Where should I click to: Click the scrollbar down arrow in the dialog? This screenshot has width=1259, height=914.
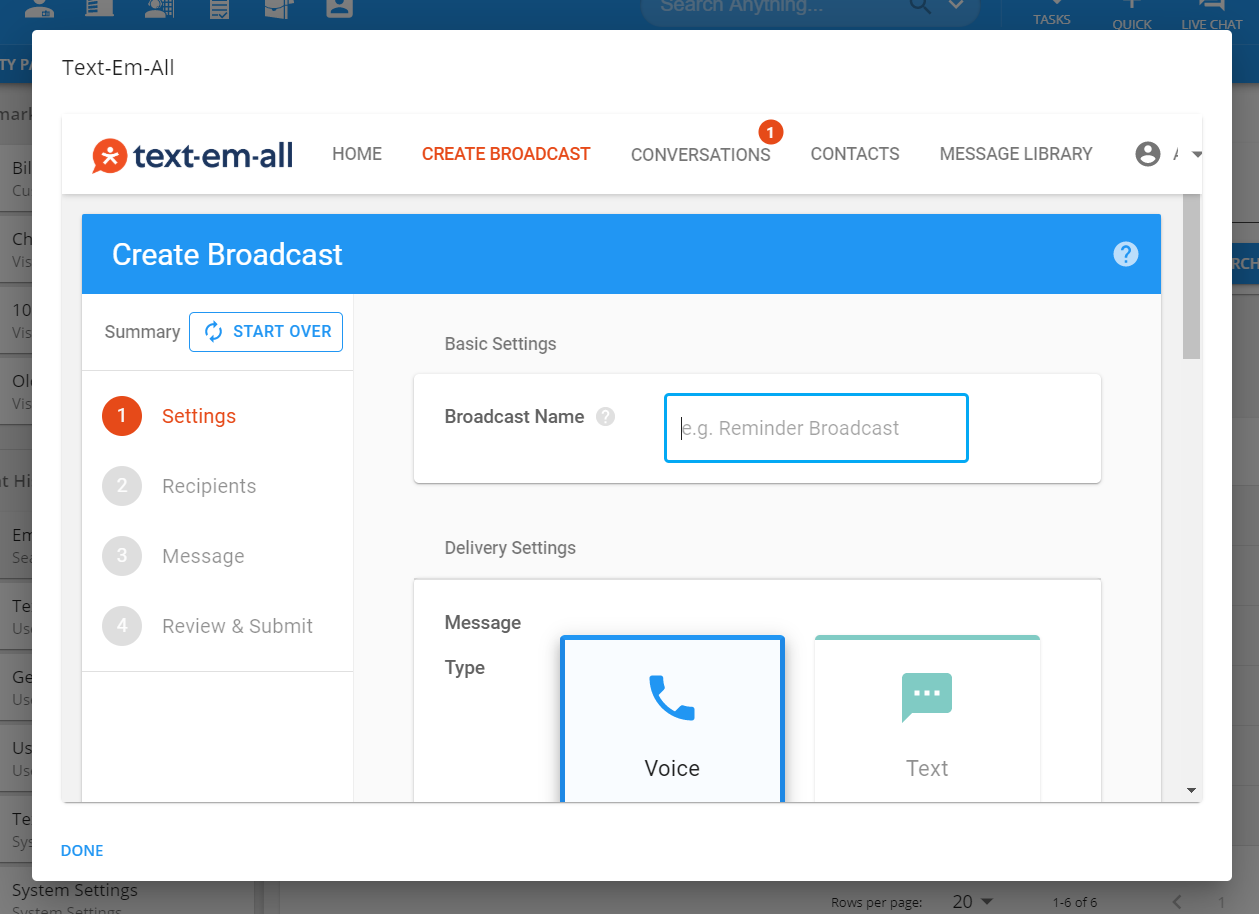tap(1191, 790)
